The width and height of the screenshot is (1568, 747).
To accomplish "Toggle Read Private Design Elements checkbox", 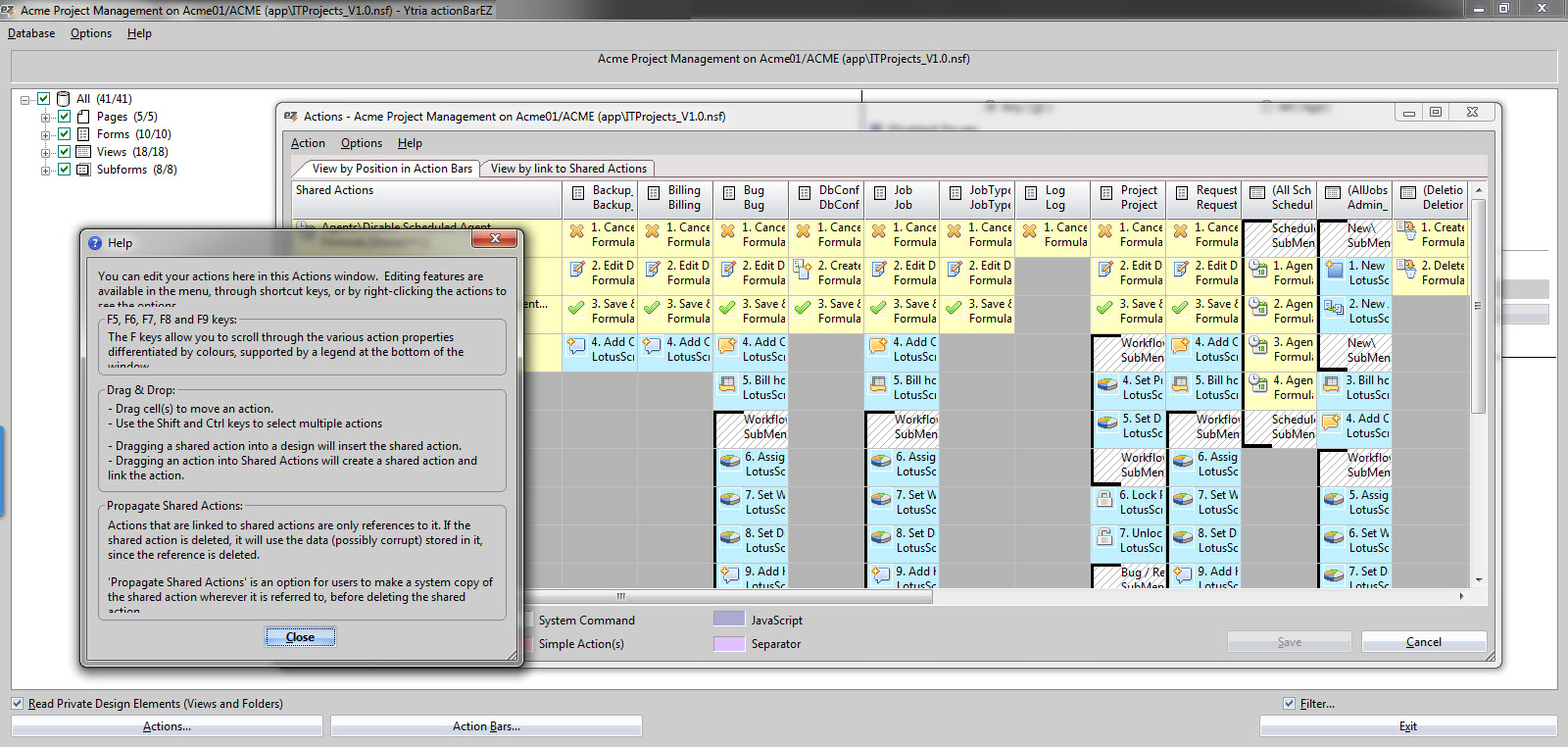I will [18, 704].
